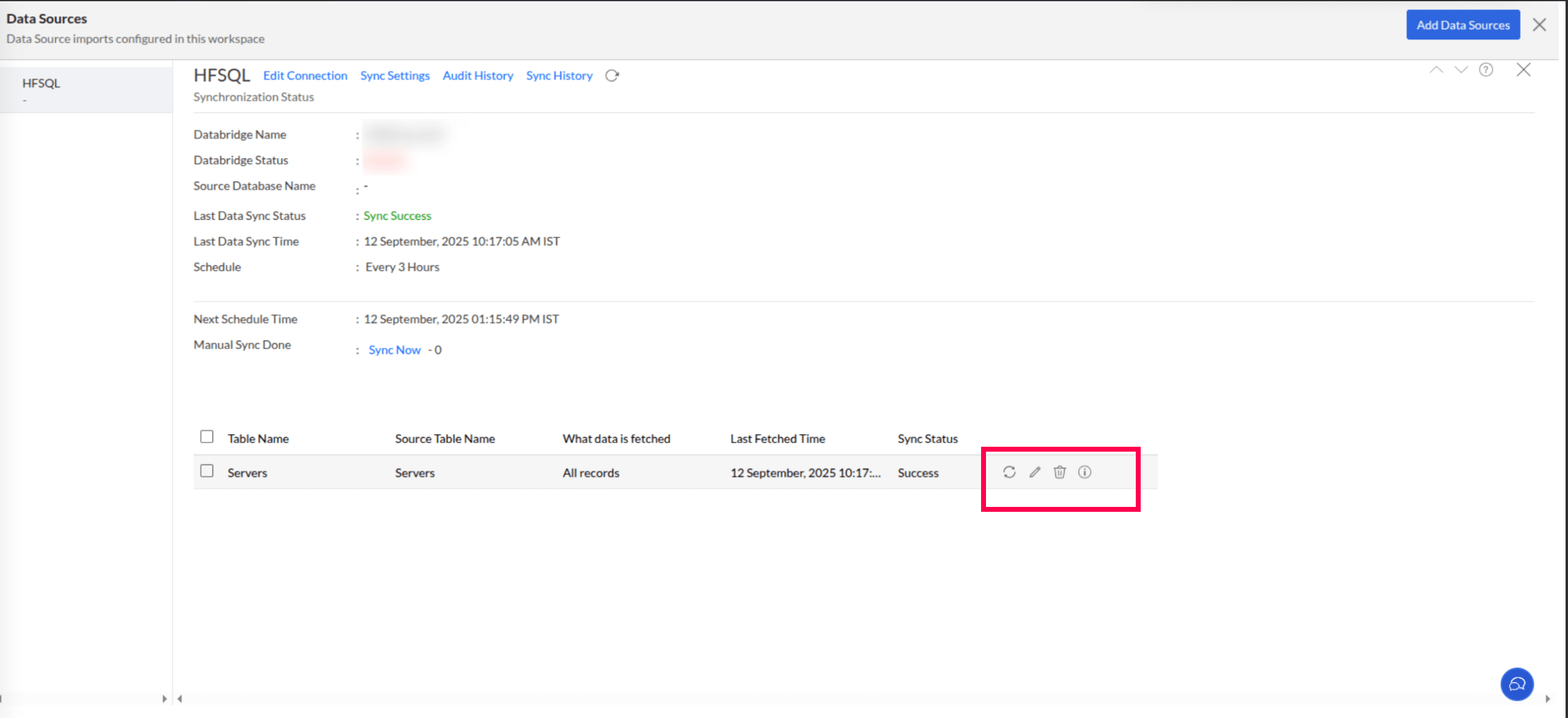Screen dimensions: 1568x718
Task: Click the Next Schedule Time value 01:15:49 PM
Action: point(462,319)
